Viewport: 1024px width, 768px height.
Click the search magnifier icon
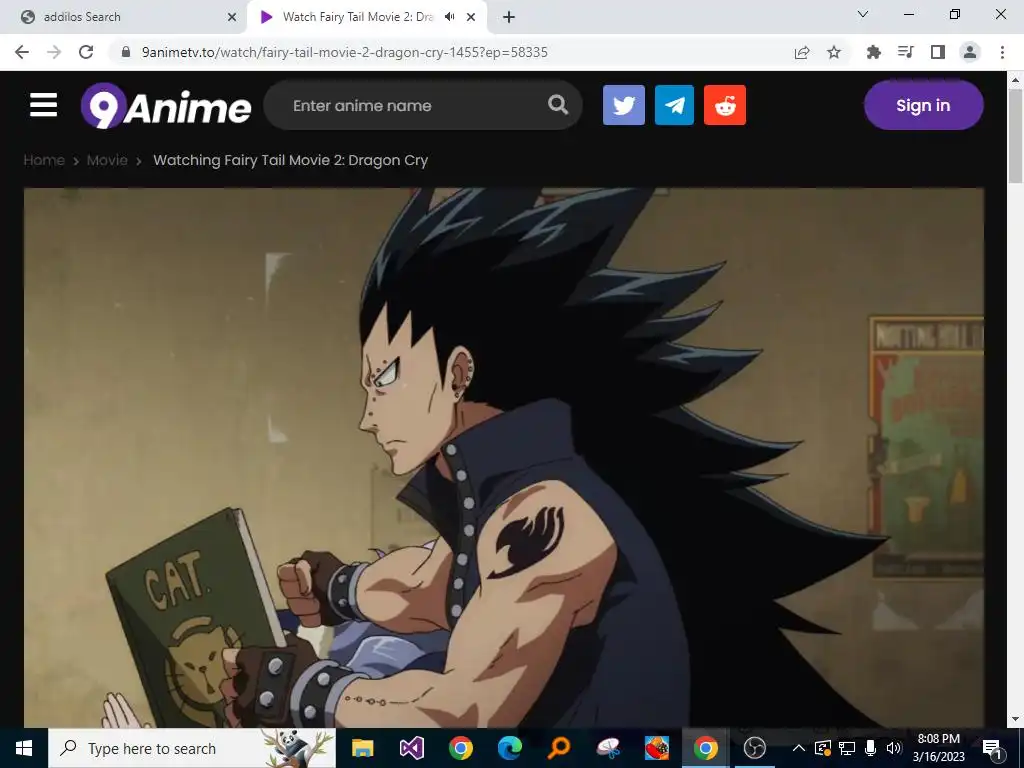(557, 104)
